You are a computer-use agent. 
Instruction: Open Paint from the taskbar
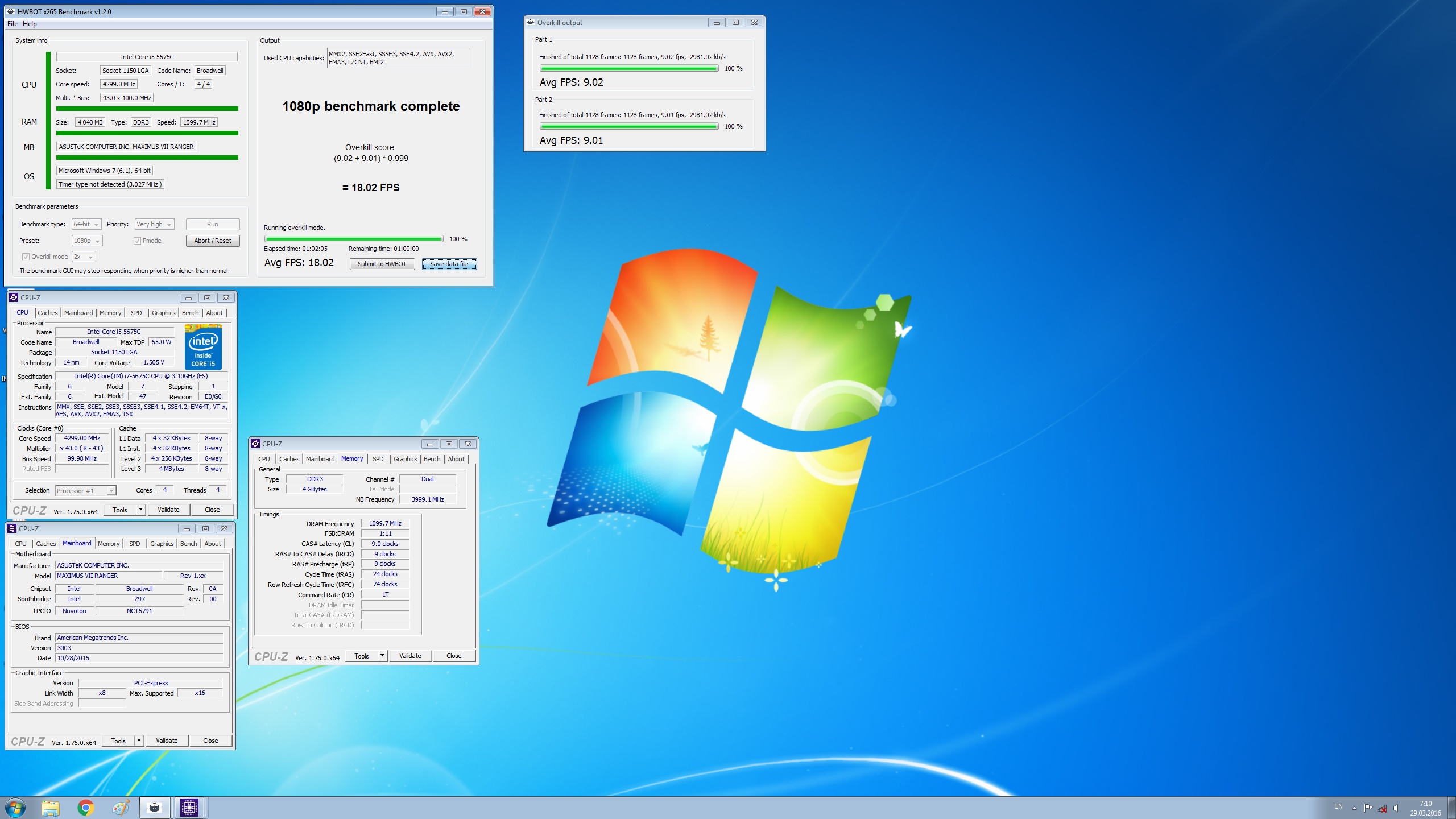121,808
